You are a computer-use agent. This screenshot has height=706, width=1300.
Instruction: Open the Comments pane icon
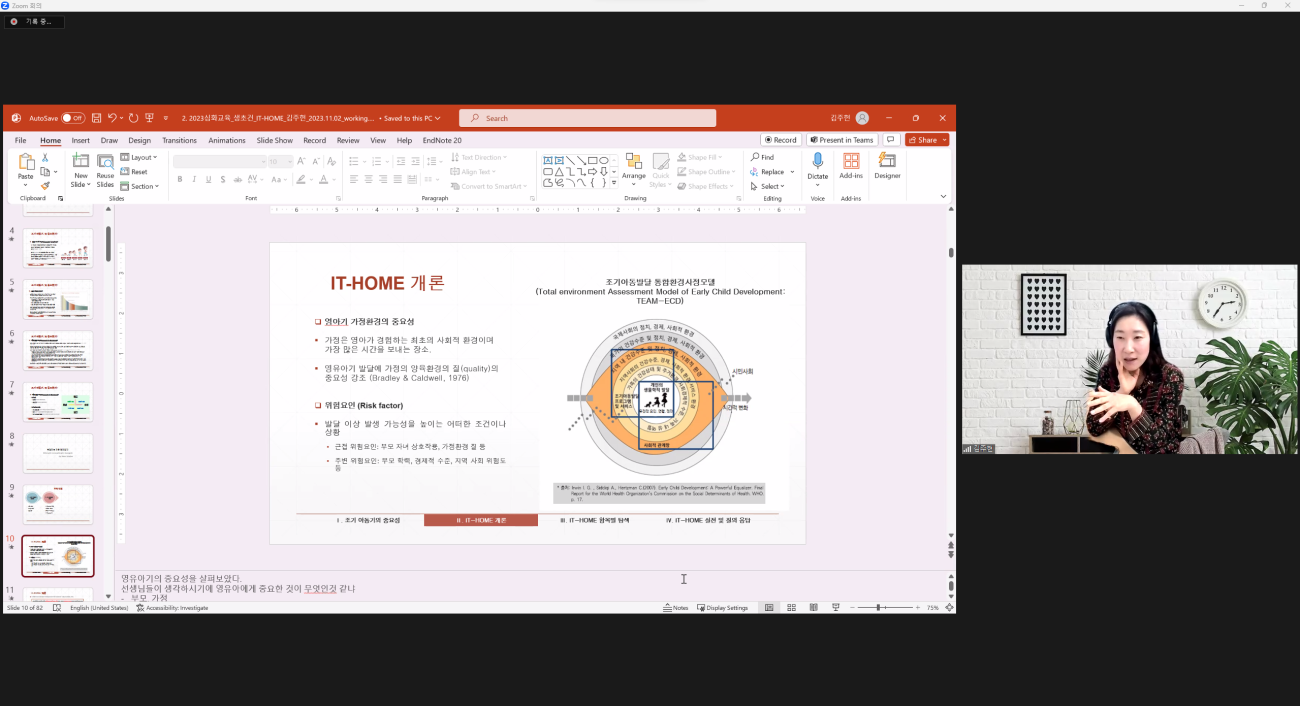point(890,140)
